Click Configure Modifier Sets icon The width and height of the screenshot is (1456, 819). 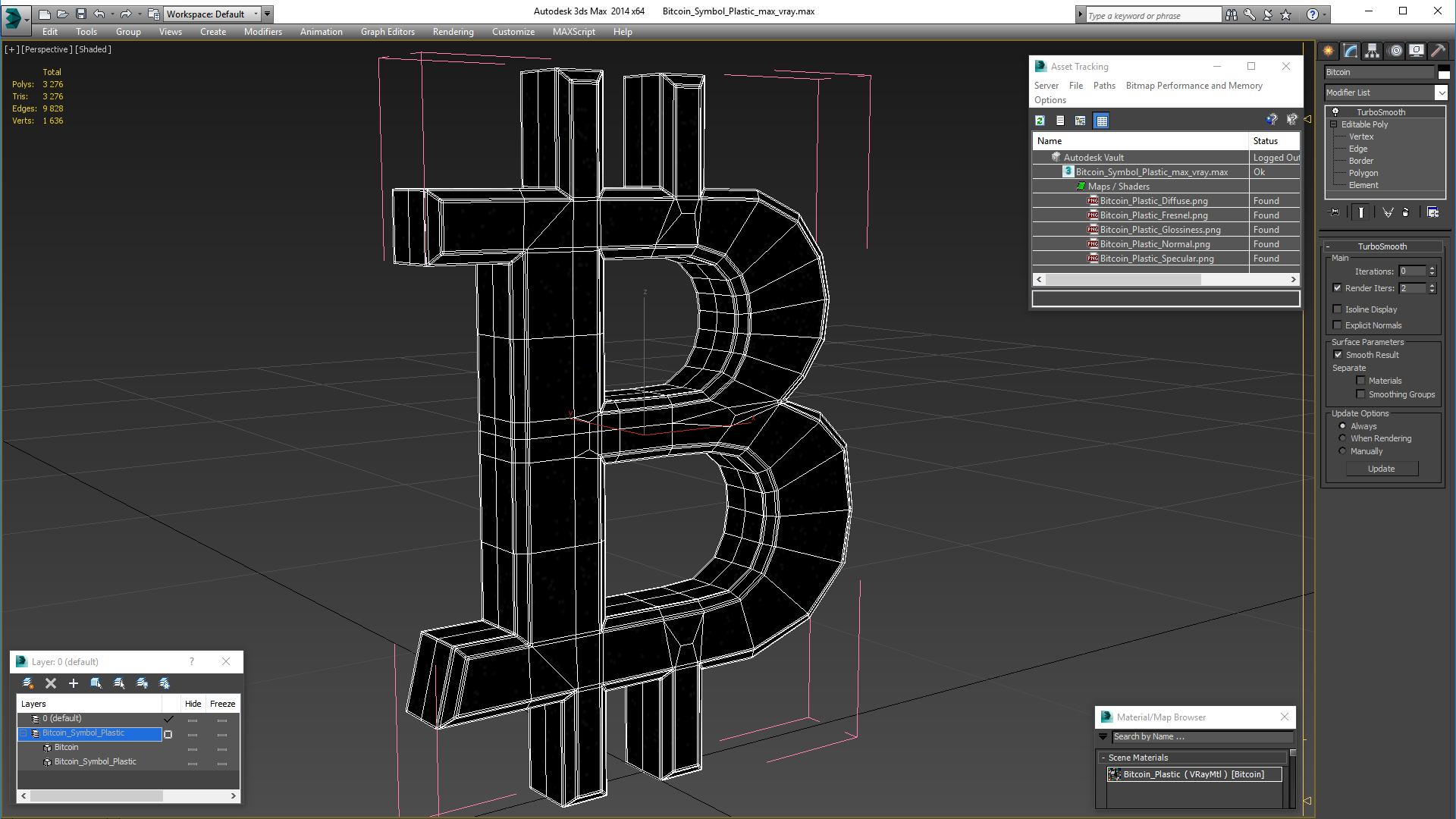[x=1432, y=212]
